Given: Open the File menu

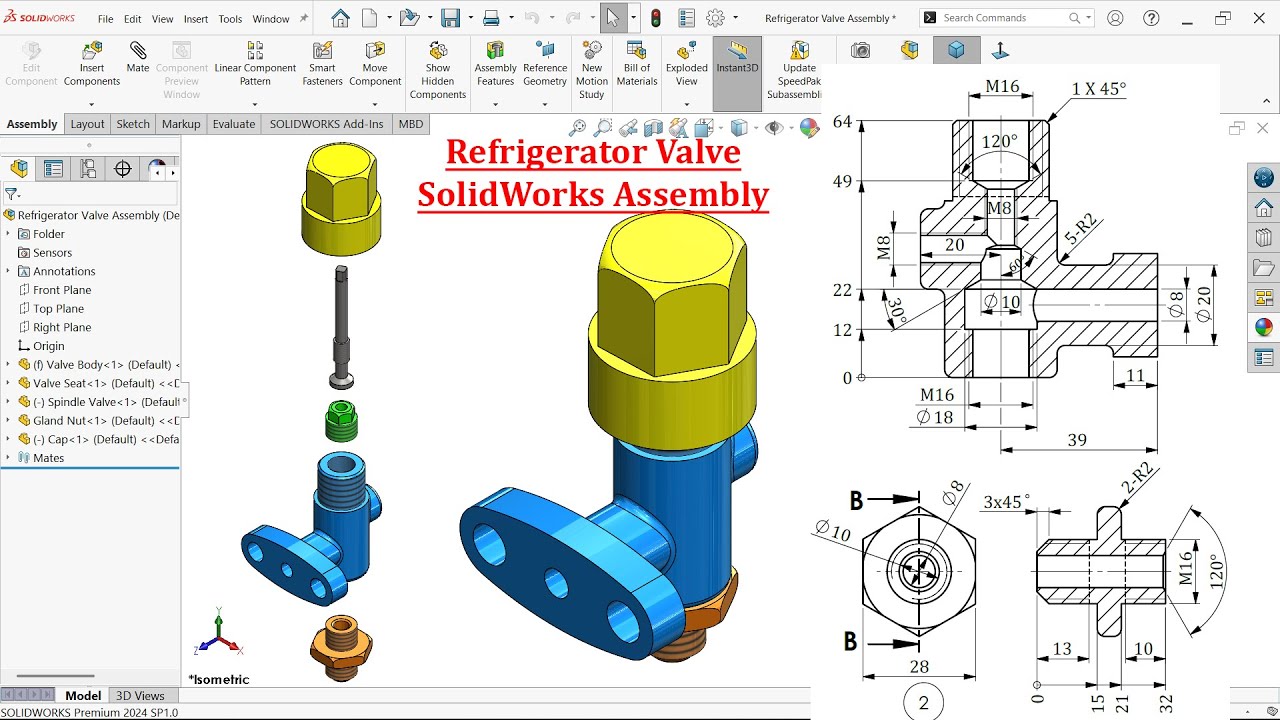Looking at the screenshot, I should pos(105,19).
